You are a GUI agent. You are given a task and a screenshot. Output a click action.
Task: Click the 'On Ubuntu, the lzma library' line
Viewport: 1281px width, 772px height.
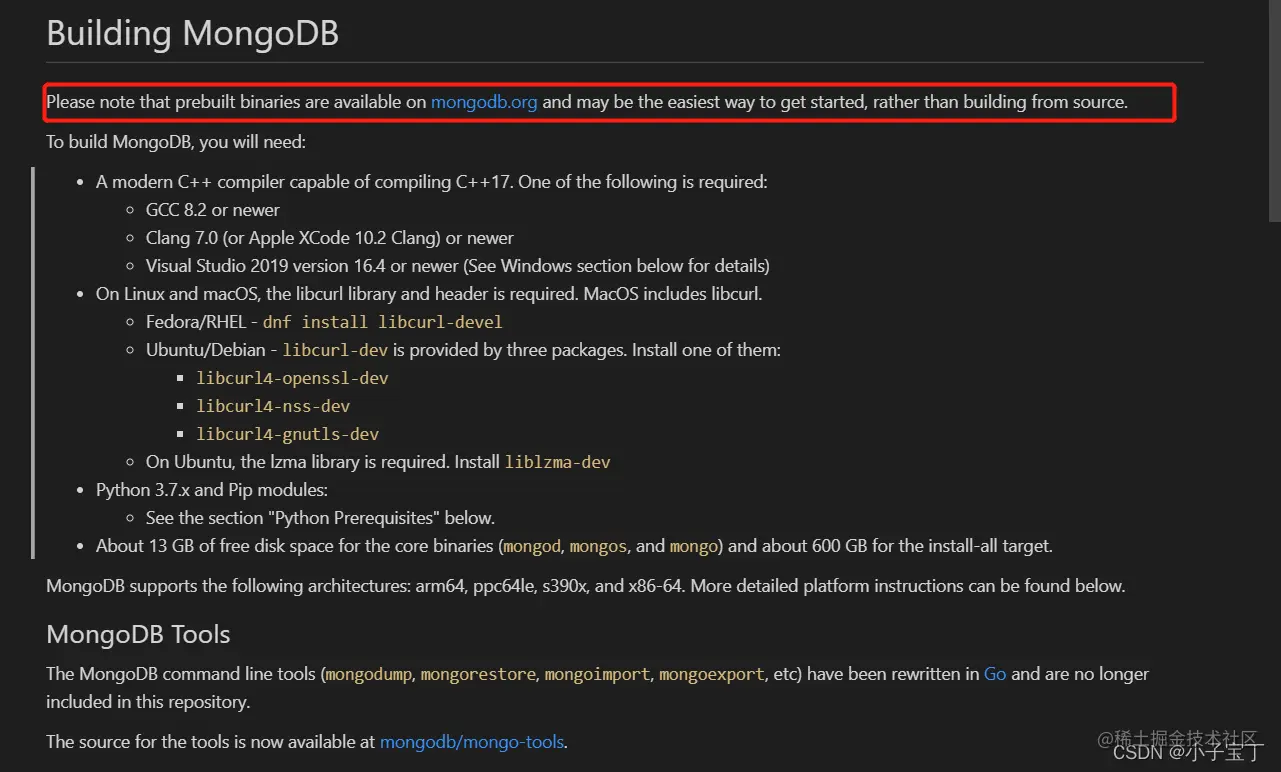(x=378, y=462)
